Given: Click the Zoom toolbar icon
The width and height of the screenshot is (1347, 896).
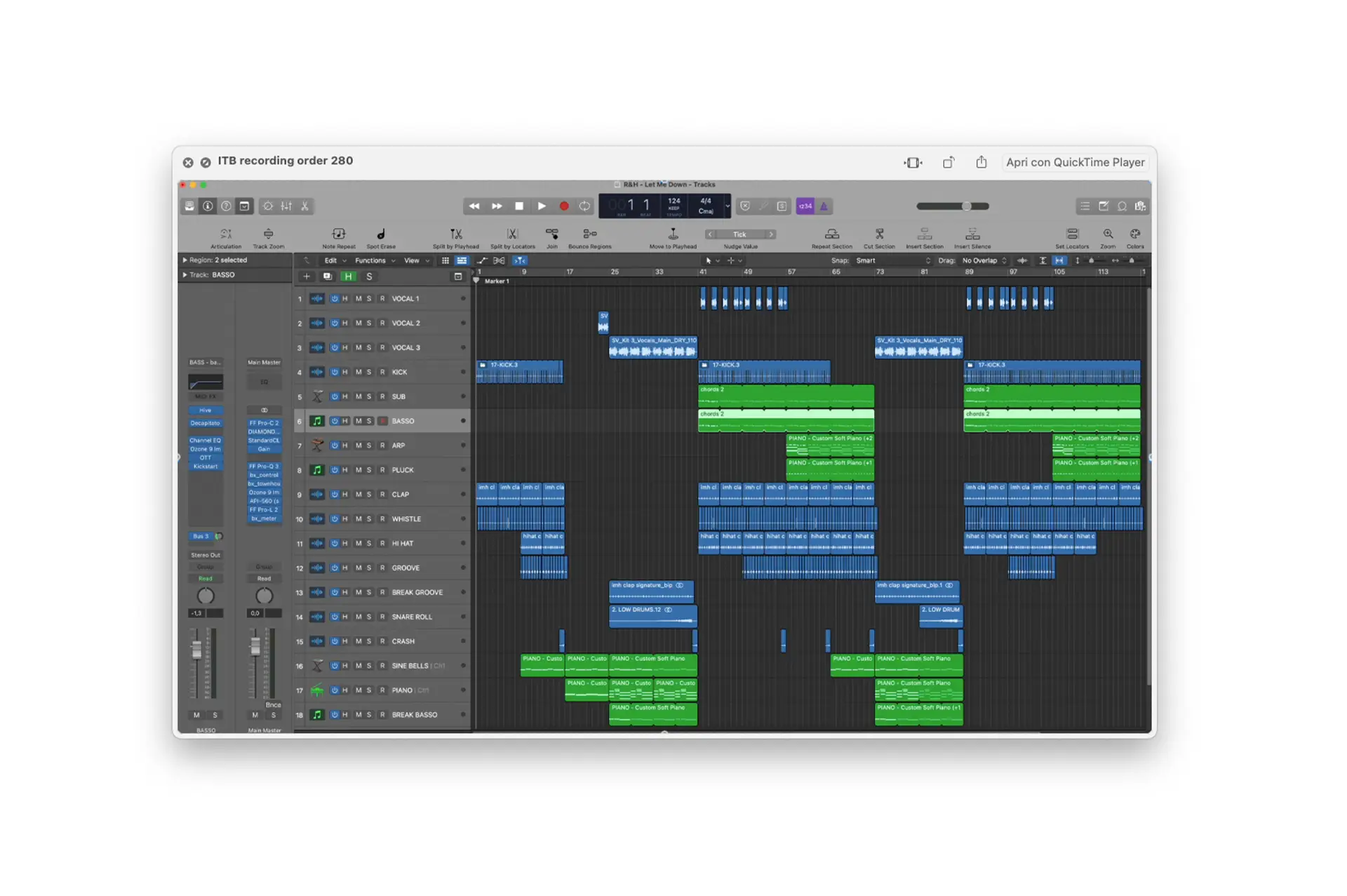Looking at the screenshot, I should click(1108, 234).
